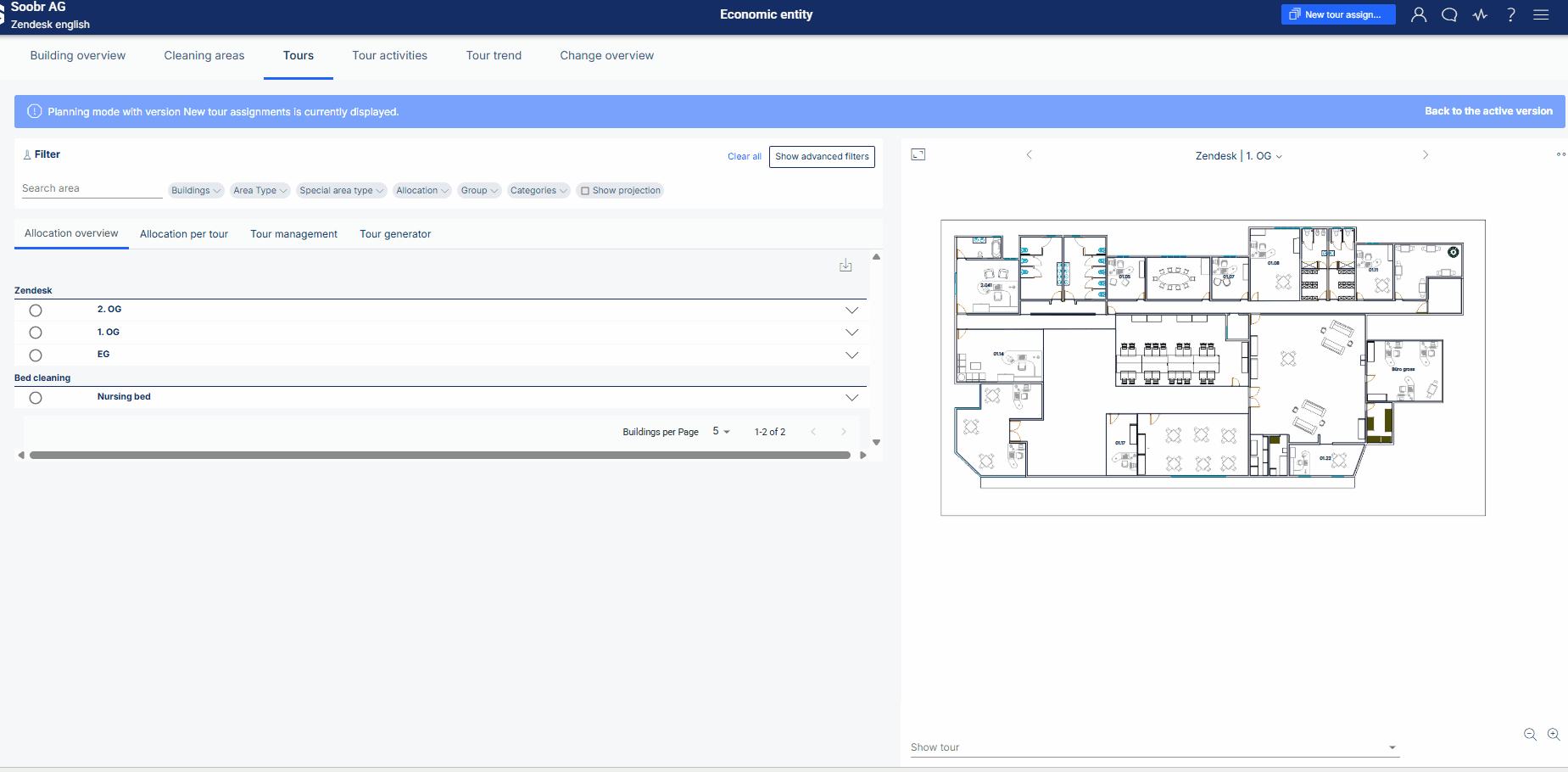This screenshot has width=1568, height=772.
Task: Click Show advanced filters button
Action: 822,157
